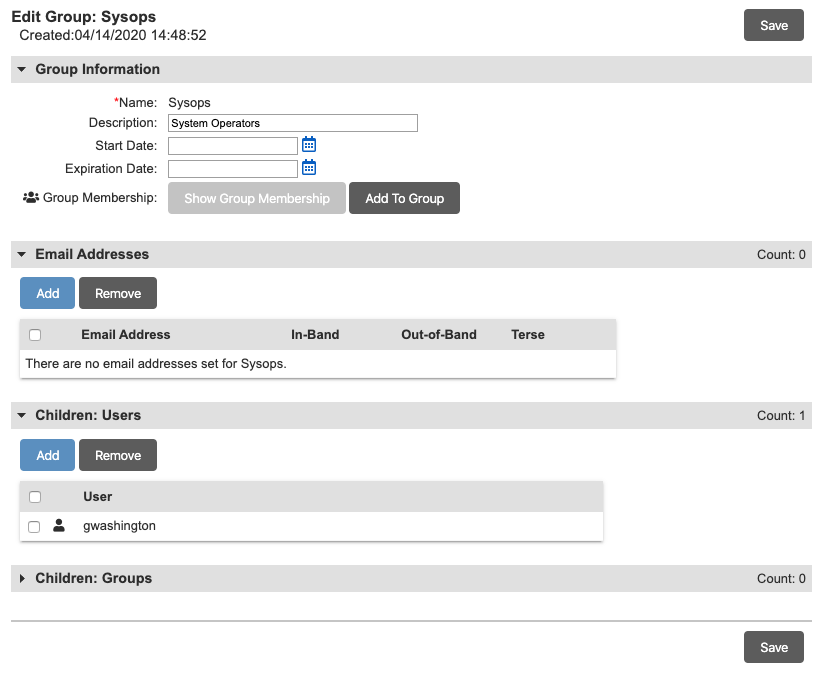Click the Remove button under Children: Users
Screen dimensions: 823x673
(x=117, y=455)
